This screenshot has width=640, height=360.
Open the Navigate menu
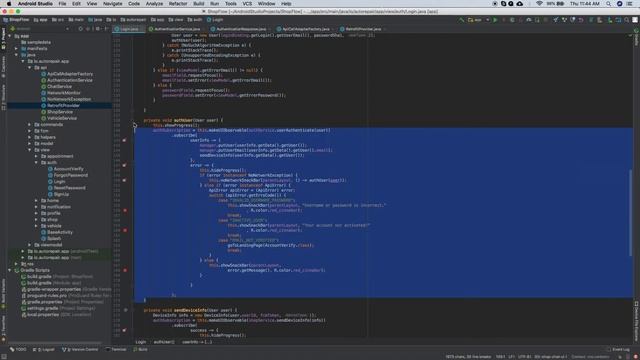(112, 4)
